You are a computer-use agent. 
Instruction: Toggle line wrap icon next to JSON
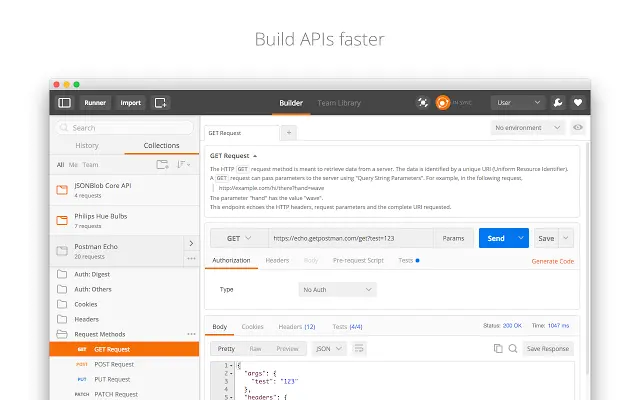(359, 349)
